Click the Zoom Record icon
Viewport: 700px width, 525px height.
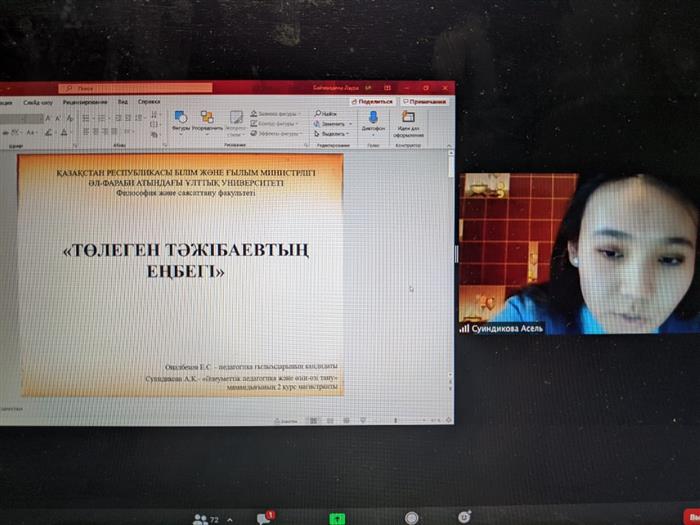pos(411,518)
